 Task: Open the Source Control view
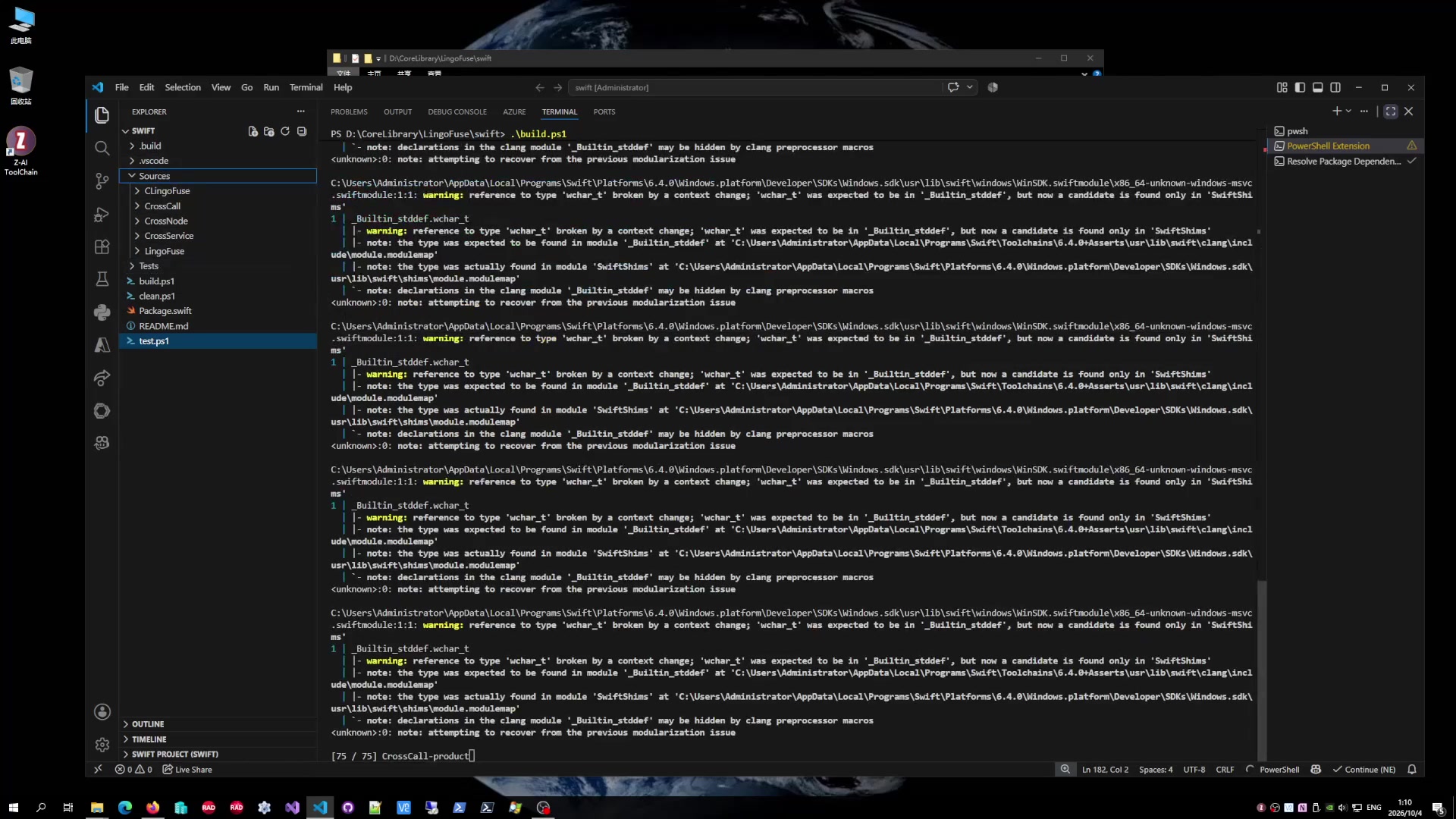click(102, 180)
